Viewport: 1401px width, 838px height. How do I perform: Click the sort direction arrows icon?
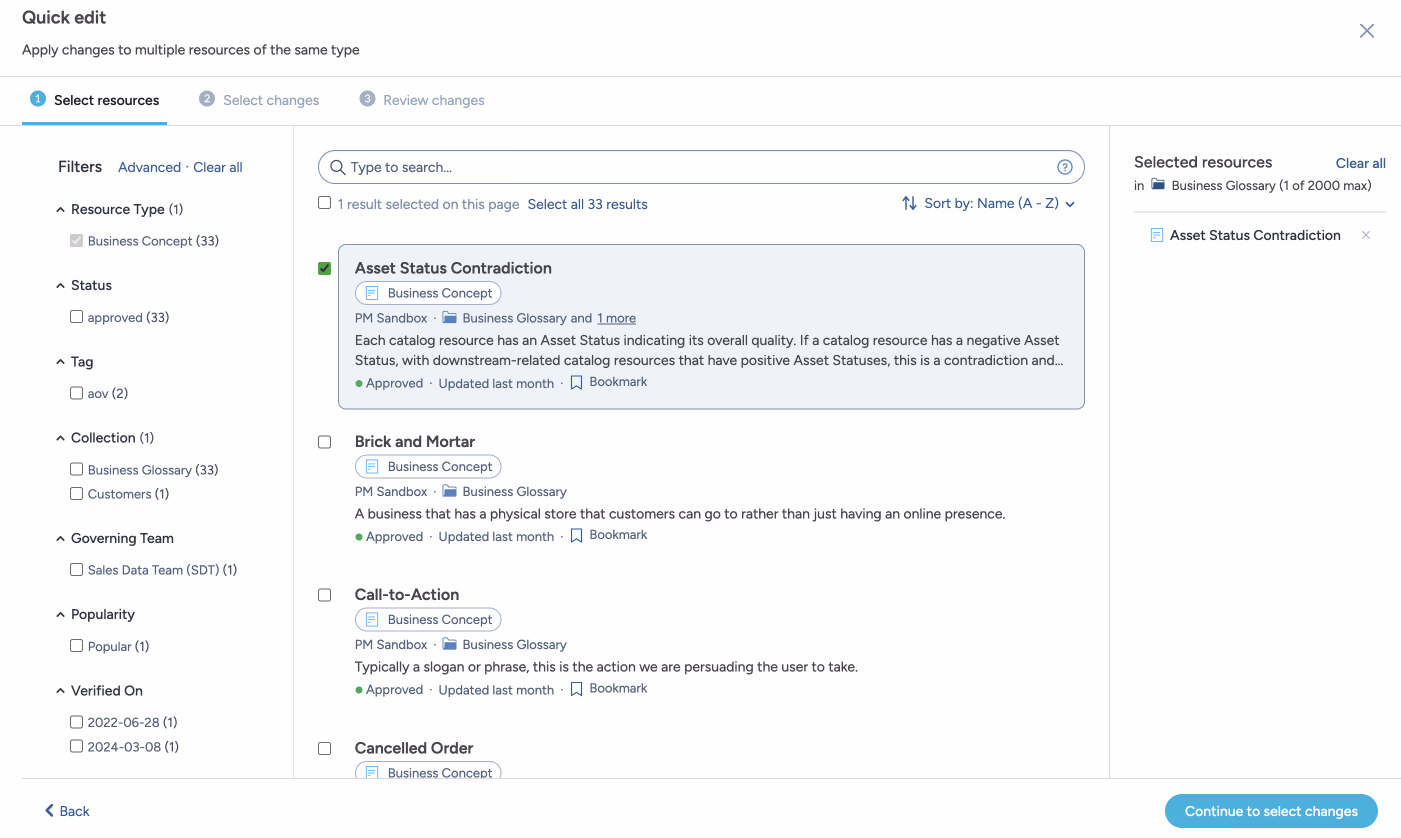pos(909,203)
